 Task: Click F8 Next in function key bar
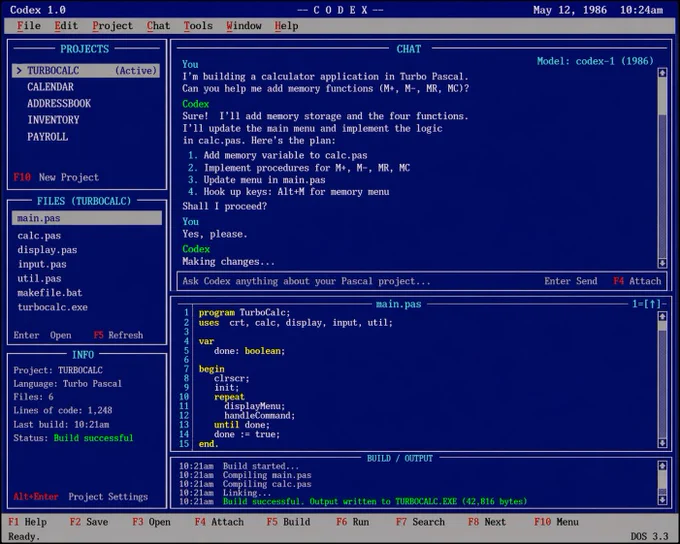pyautogui.click(x=487, y=522)
